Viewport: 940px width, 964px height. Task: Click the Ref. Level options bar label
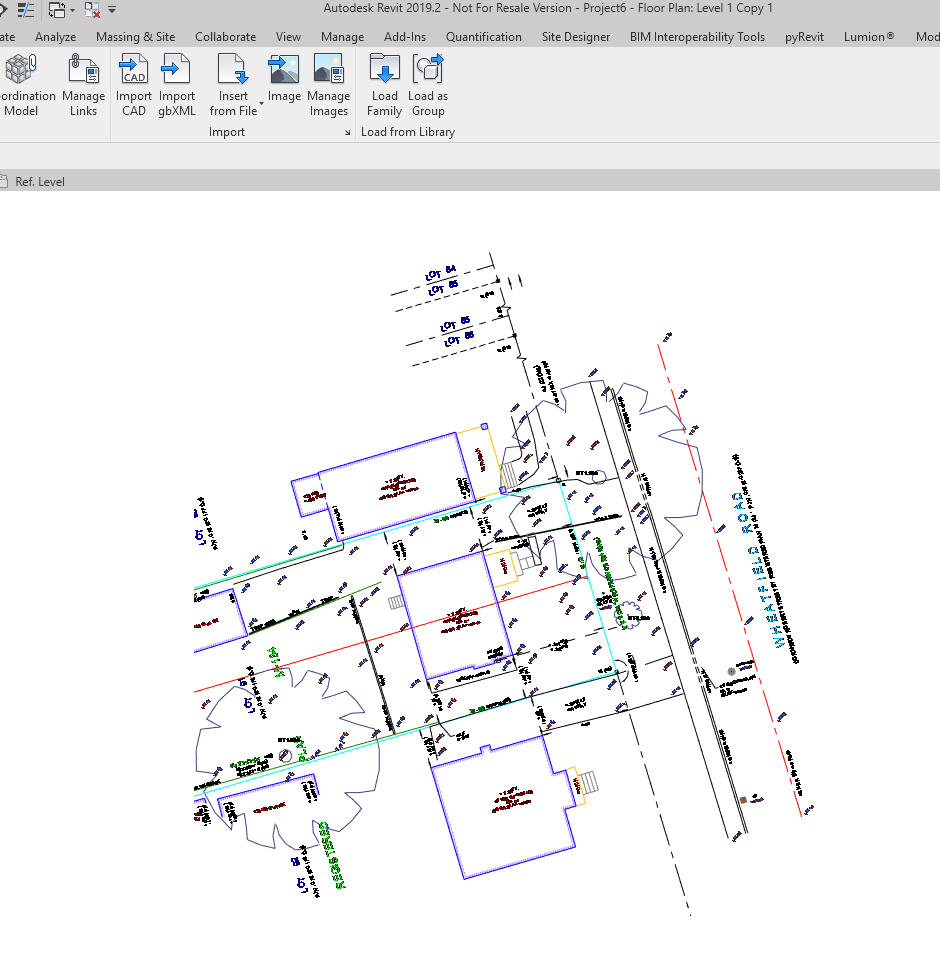pyautogui.click(x=40, y=181)
